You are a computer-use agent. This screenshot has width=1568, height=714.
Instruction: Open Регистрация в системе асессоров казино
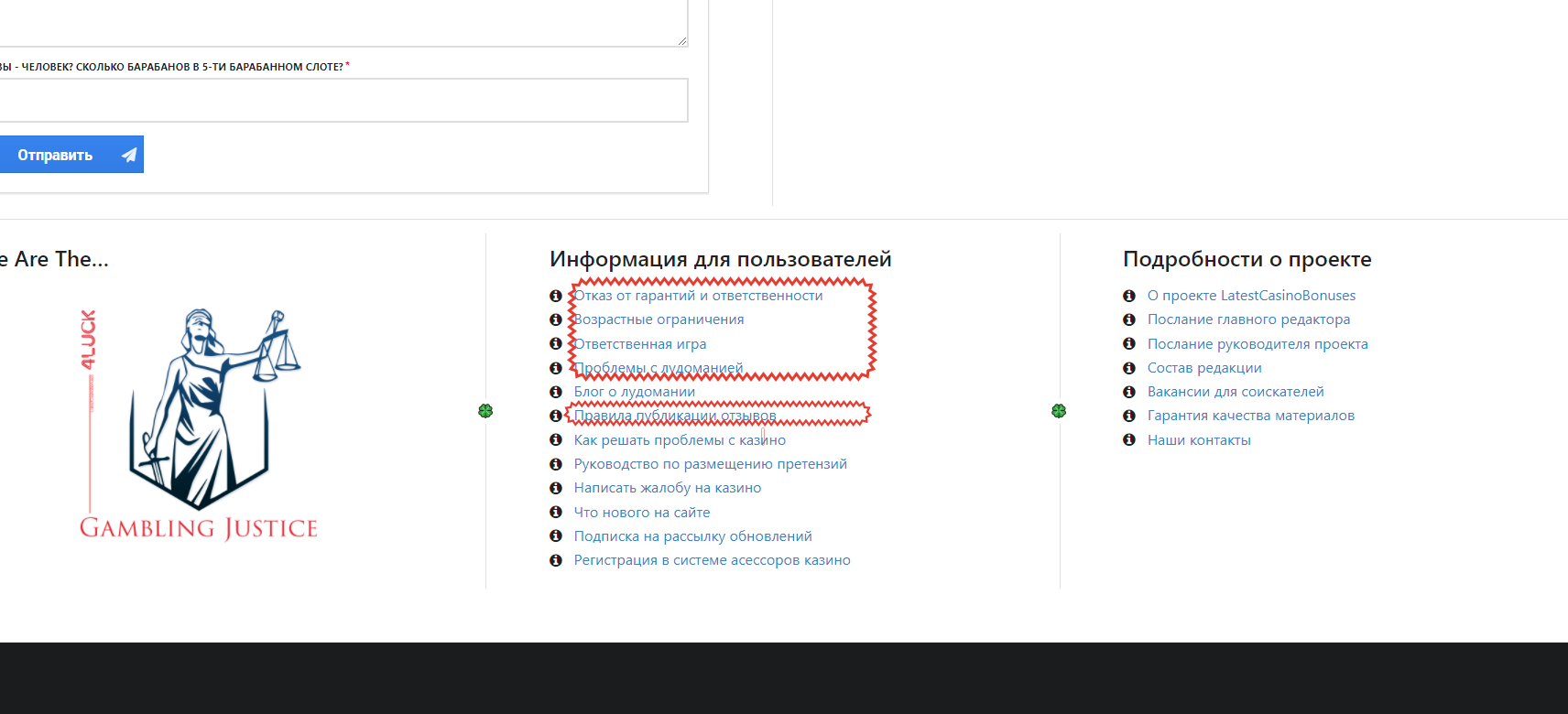pos(712,560)
